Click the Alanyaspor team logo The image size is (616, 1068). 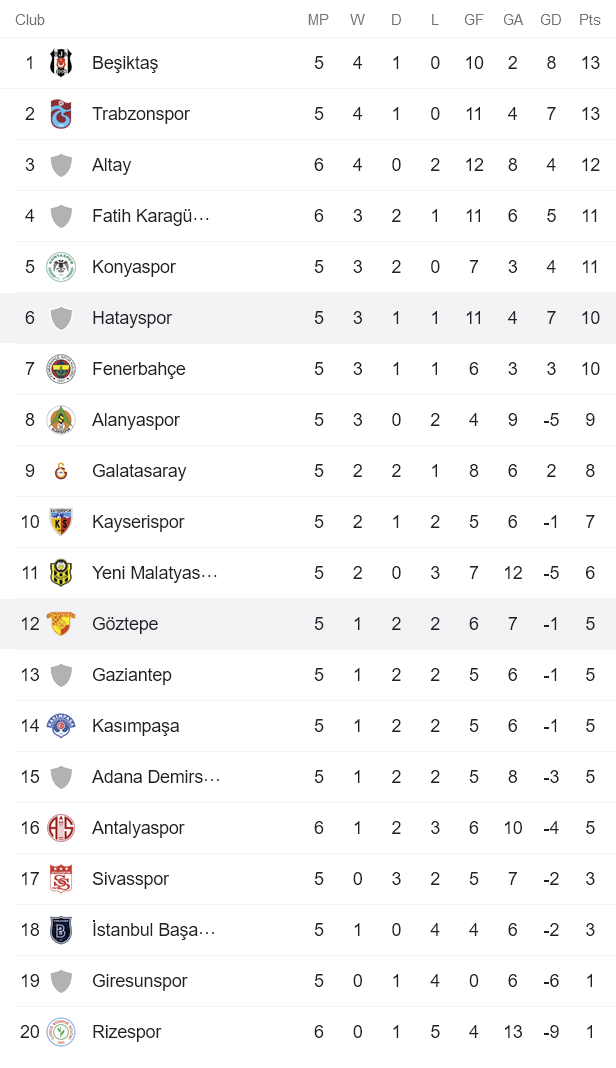tap(61, 419)
